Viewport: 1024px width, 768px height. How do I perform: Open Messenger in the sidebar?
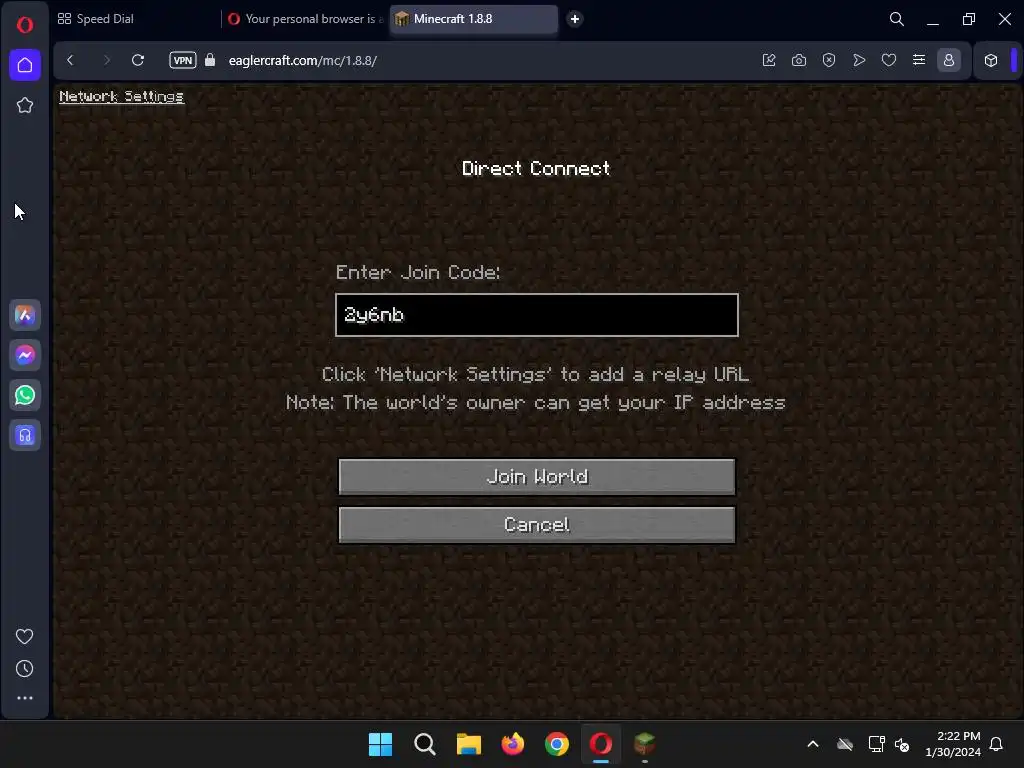click(25, 355)
